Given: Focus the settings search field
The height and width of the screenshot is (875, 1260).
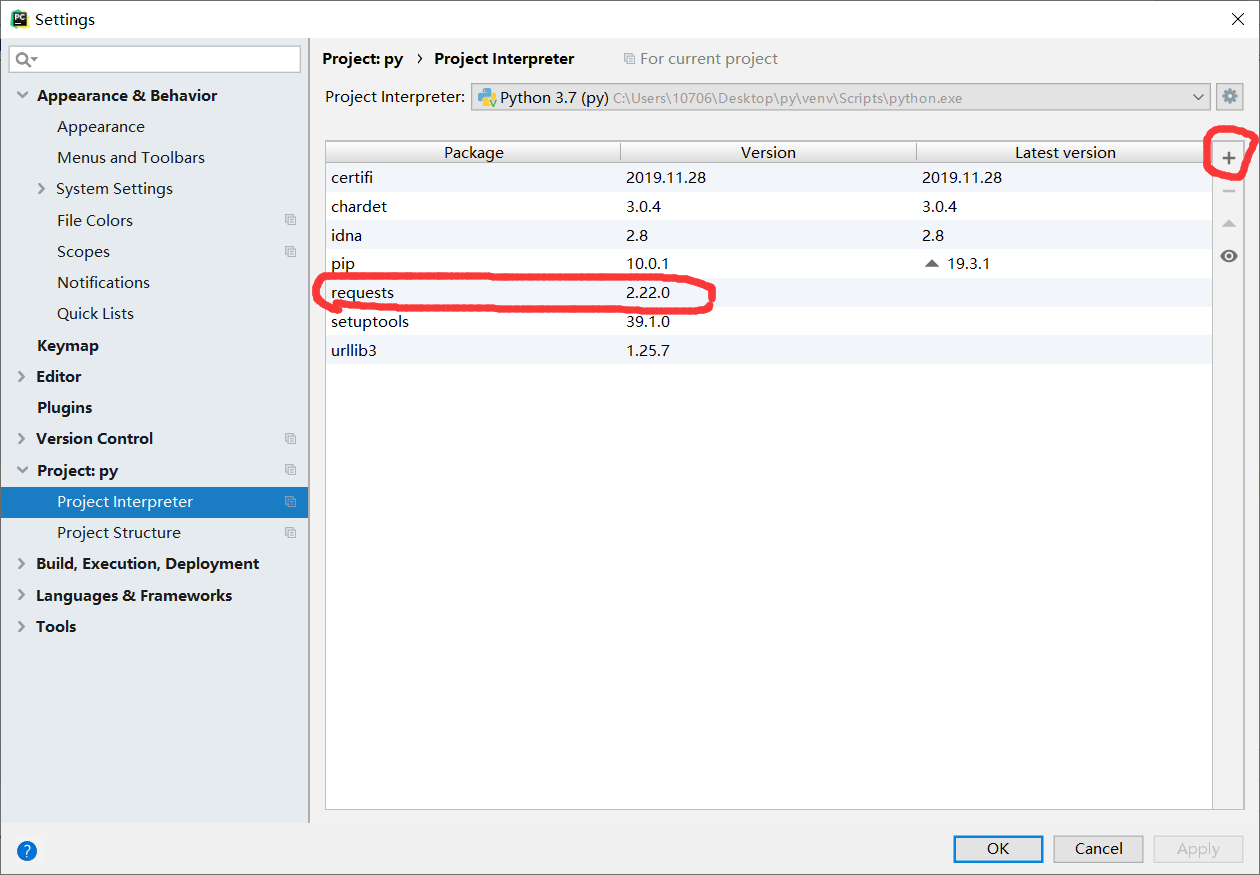Looking at the screenshot, I should coord(155,60).
